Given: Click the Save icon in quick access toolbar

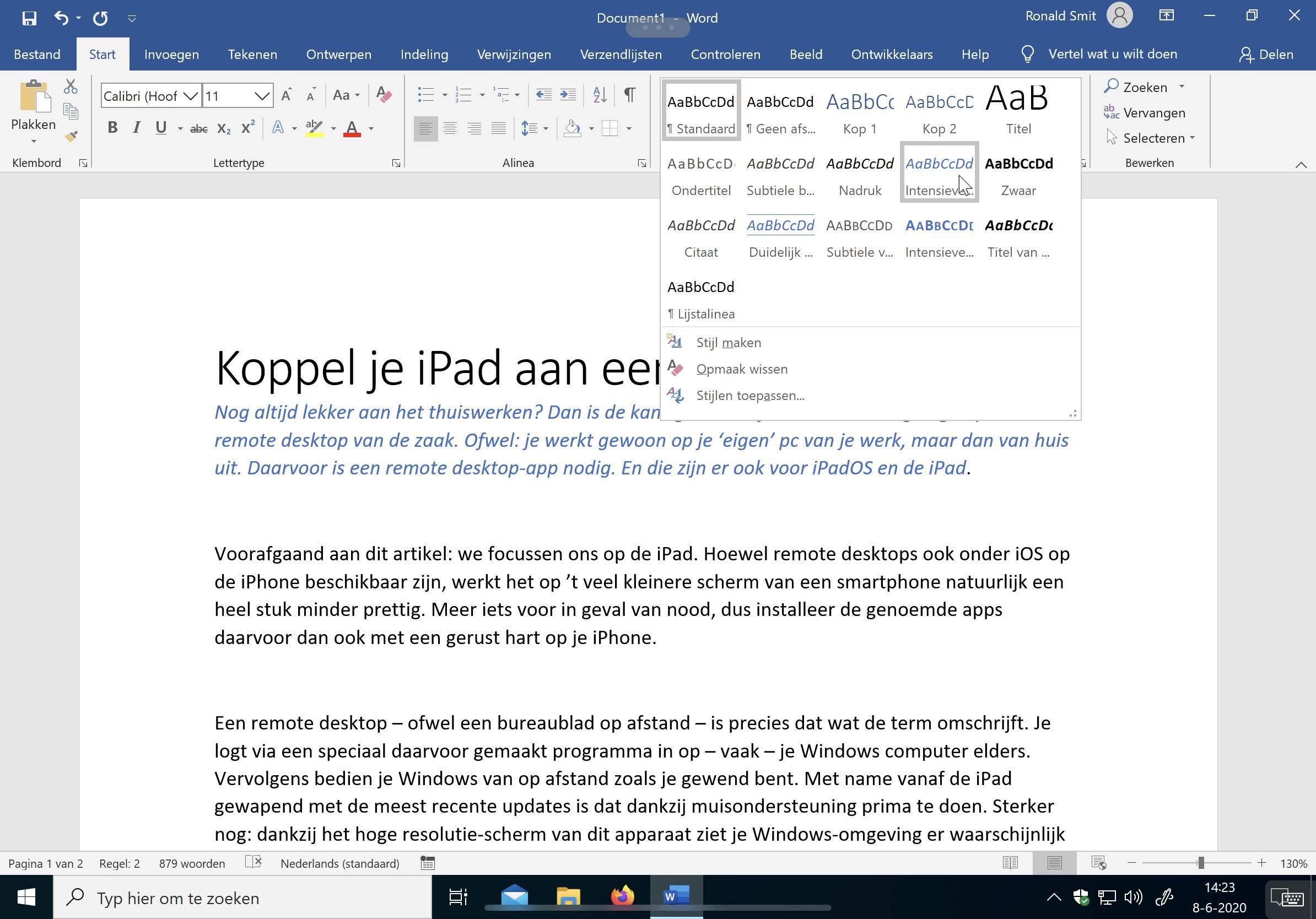Looking at the screenshot, I should [x=29, y=18].
